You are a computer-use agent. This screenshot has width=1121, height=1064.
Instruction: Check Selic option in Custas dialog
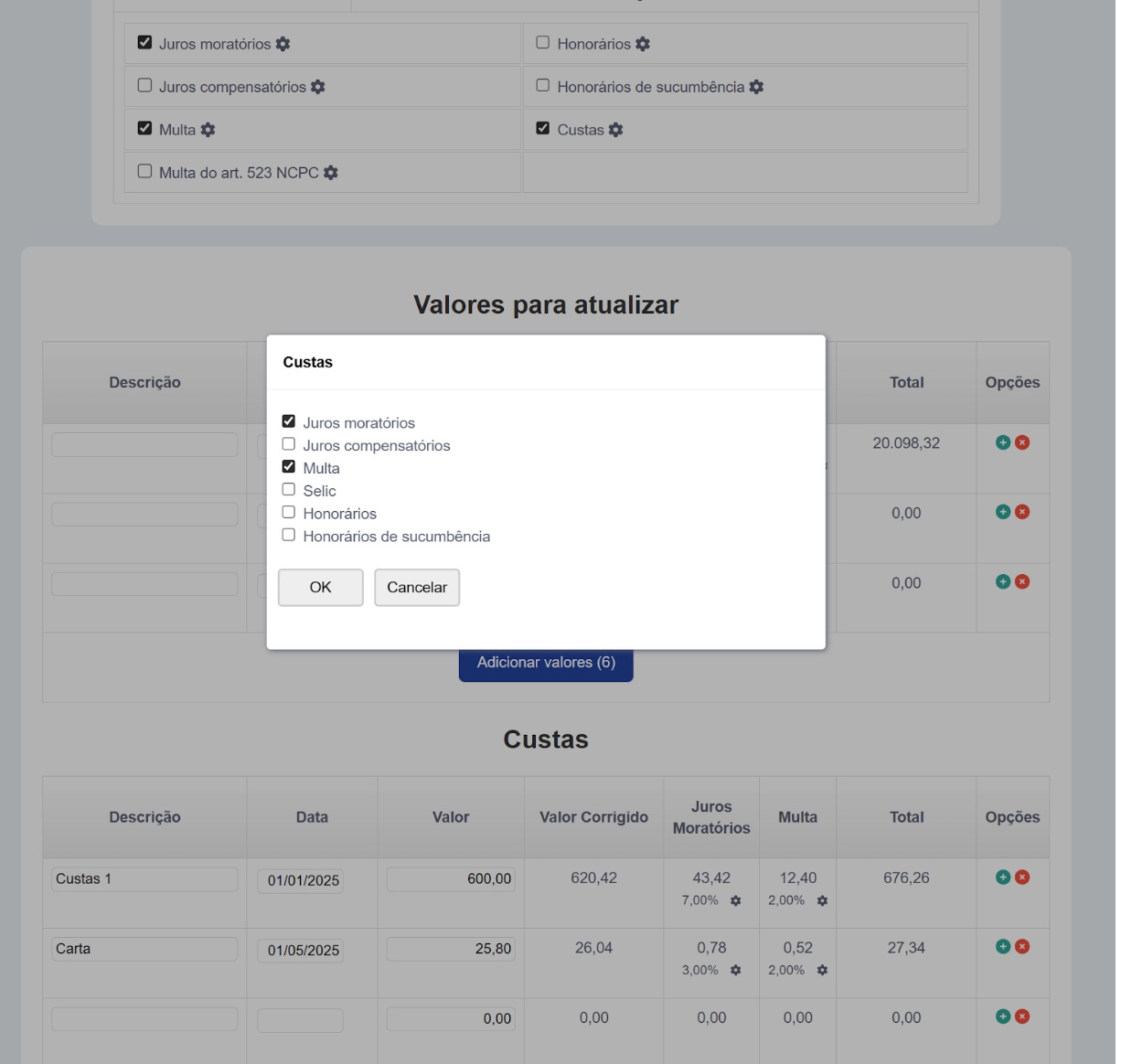click(x=289, y=490)
